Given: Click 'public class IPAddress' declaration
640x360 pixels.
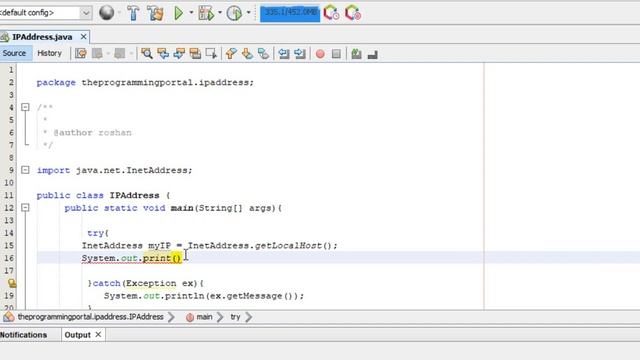Looking at the screenshot, I should (98, 196).
